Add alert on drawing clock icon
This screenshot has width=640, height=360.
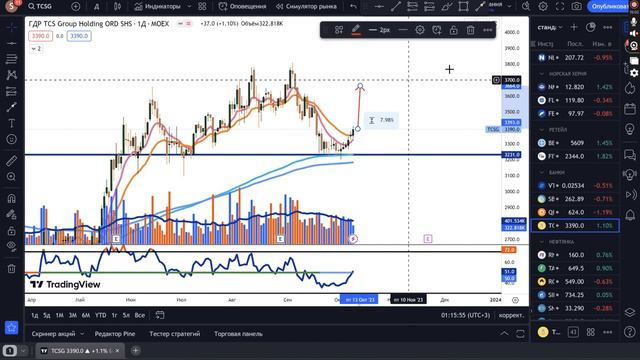point(437,30)
